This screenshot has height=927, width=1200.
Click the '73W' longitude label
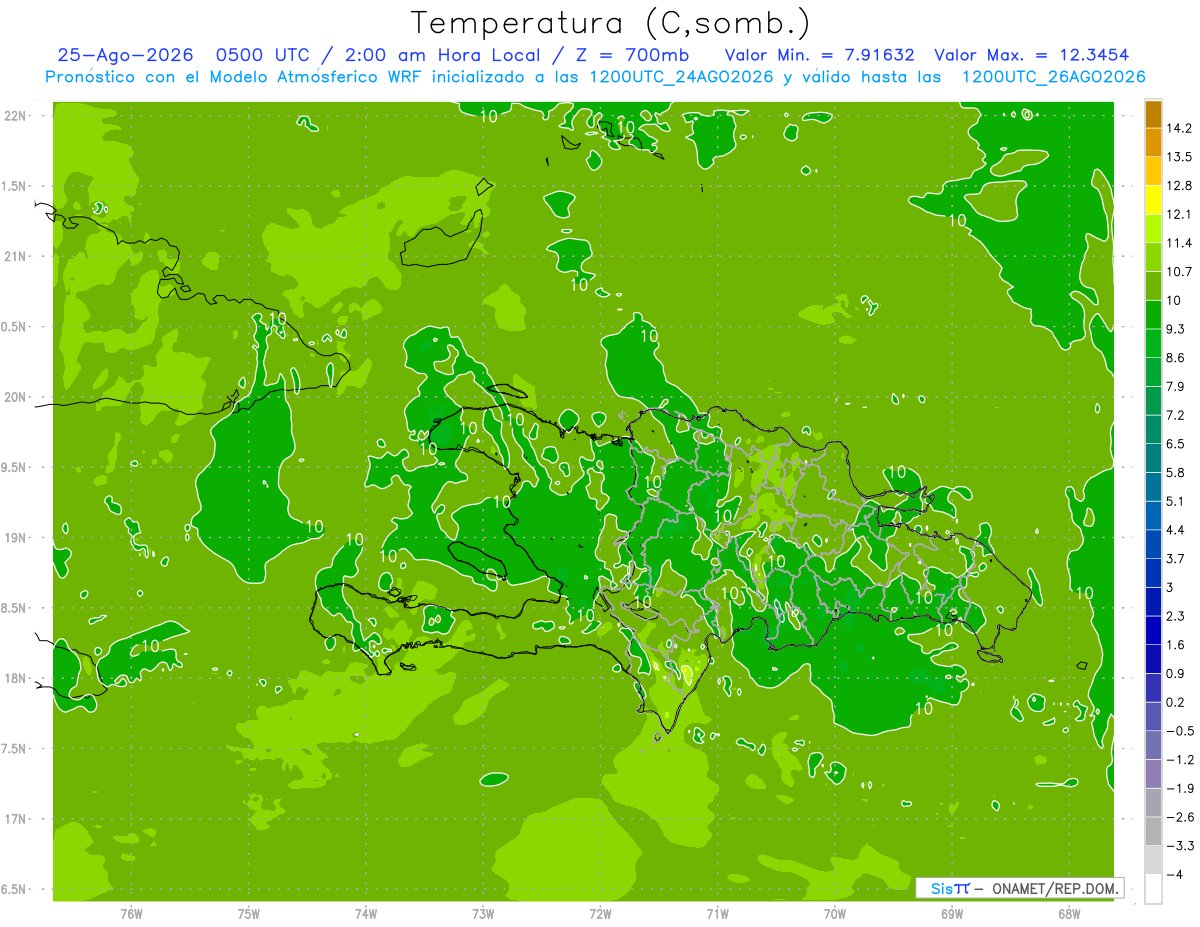pyautogui.click(x=483, y=913)
